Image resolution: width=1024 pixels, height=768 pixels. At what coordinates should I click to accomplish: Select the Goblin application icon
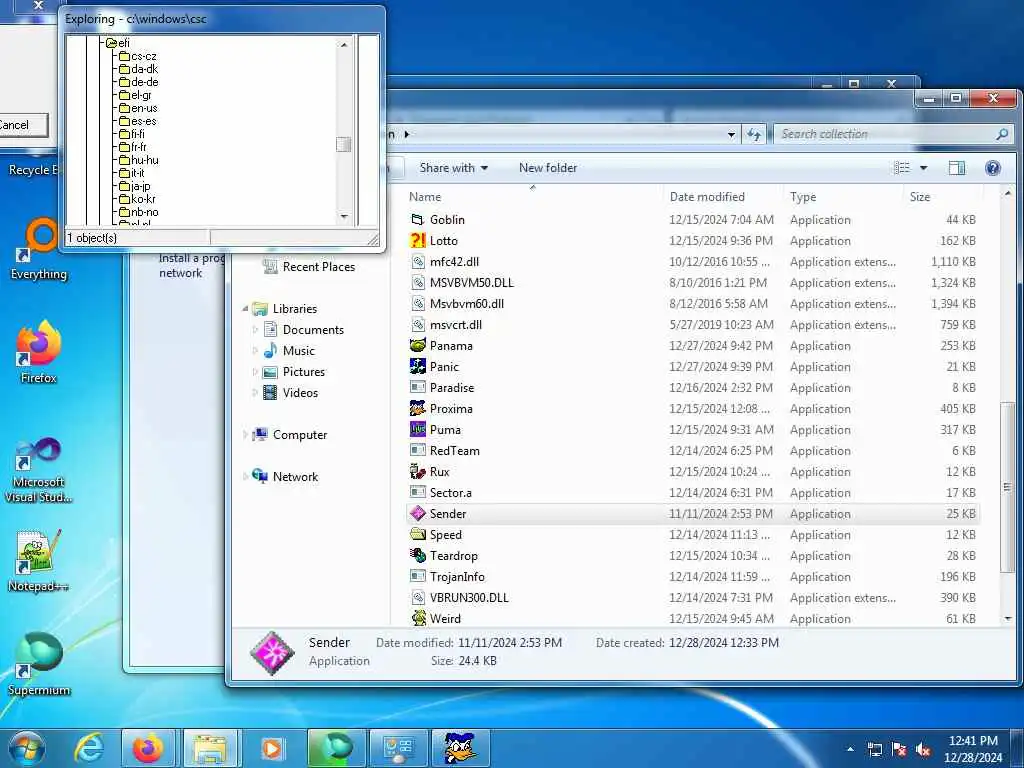pos(417,219)
